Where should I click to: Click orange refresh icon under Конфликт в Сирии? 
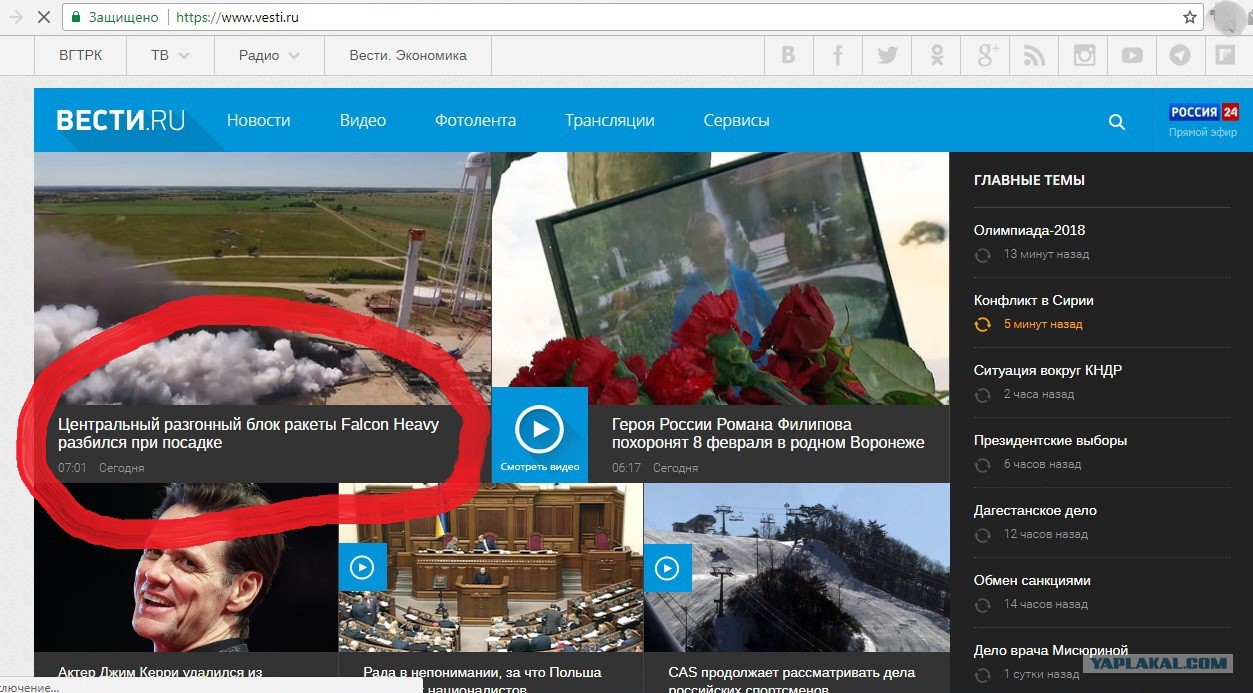(x=983, y=325)
